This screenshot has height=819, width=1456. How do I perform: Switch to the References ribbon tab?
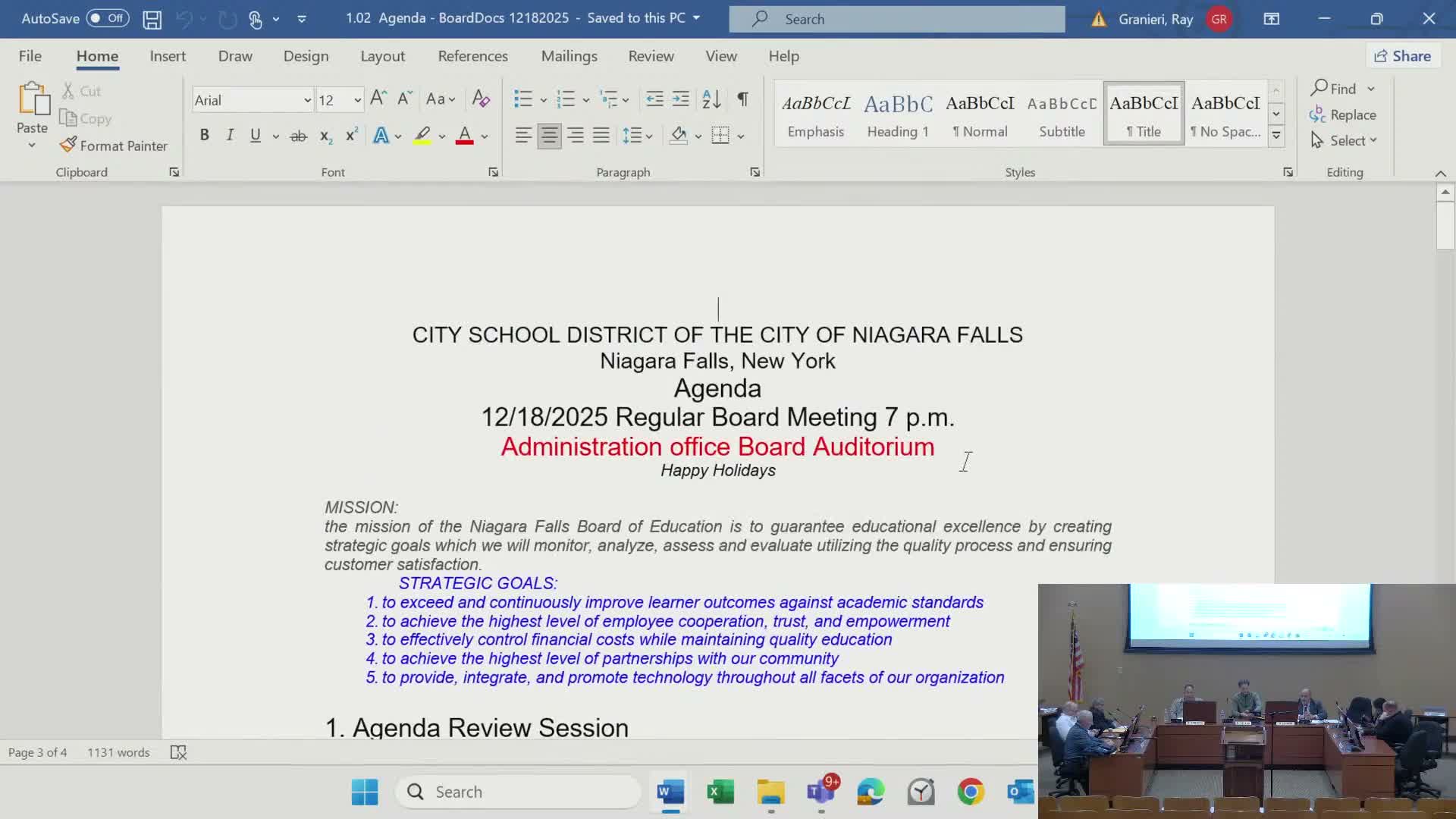tap(473, 55)
